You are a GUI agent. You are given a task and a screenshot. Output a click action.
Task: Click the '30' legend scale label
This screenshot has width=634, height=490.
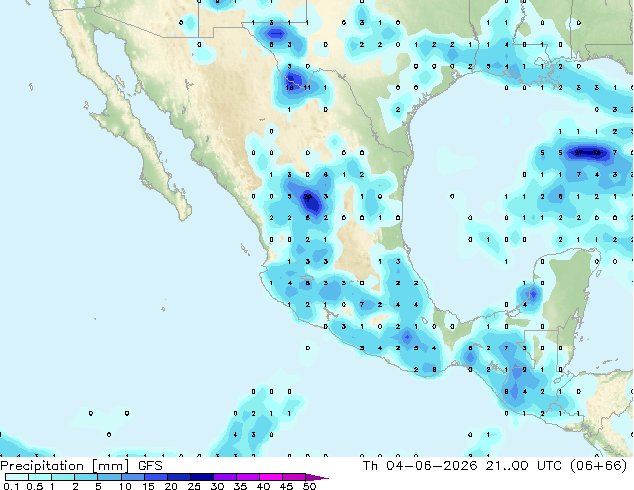pyautogui.click(x=217, y=486)
